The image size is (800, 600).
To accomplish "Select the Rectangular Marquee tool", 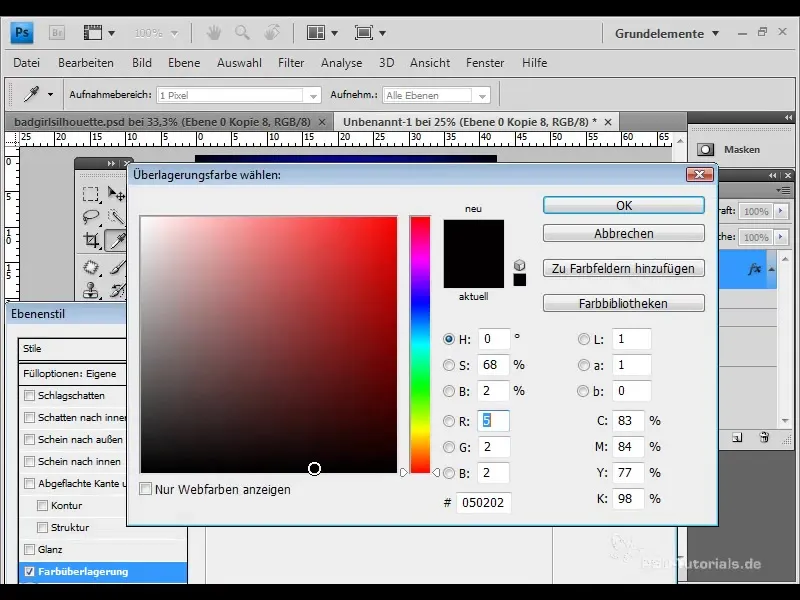I will point(92,194).
